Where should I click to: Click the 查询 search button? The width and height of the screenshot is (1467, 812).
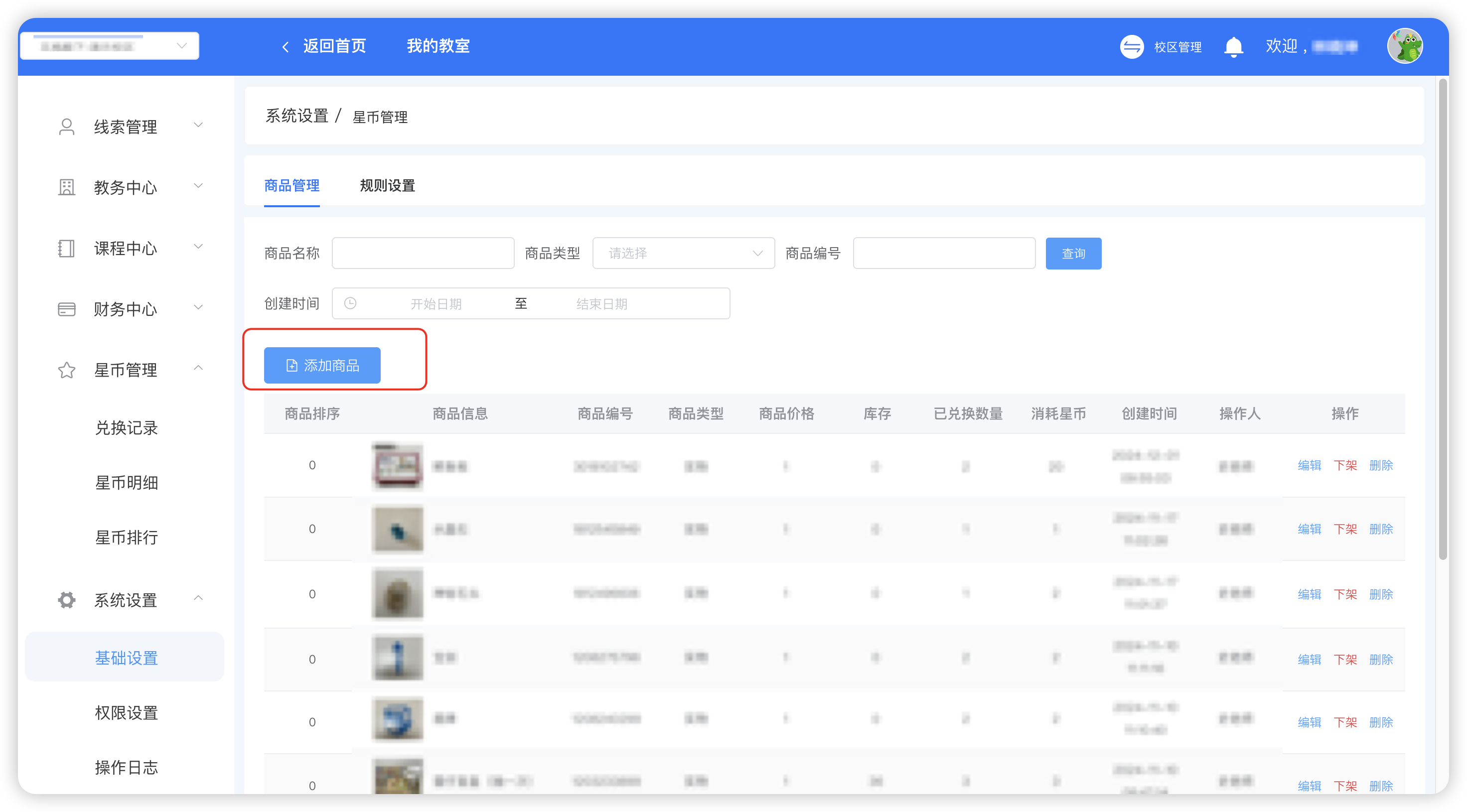(1073, 254)
